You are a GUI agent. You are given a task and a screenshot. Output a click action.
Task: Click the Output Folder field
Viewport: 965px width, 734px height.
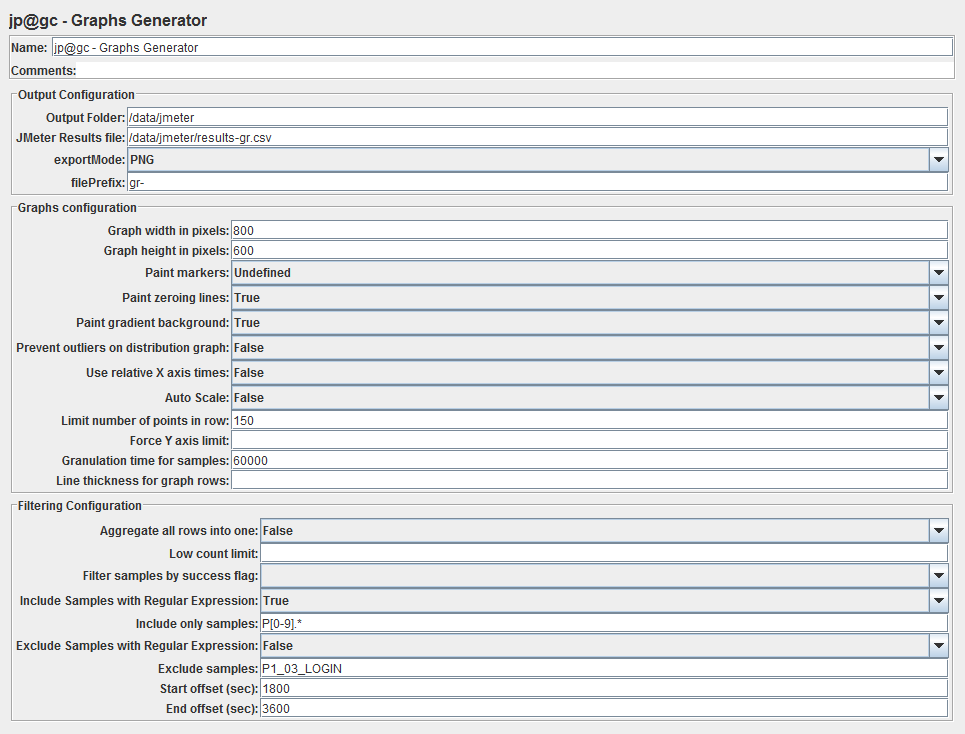(537, 118)
